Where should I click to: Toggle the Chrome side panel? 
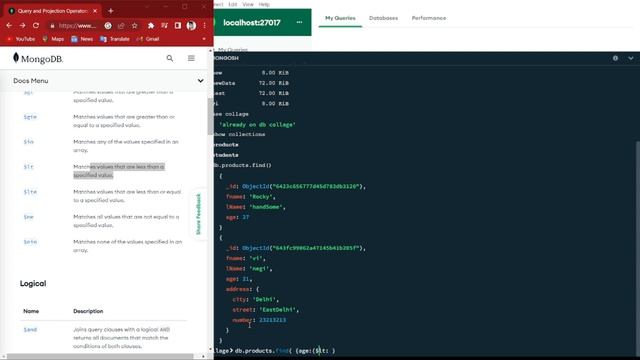(178, 26)
